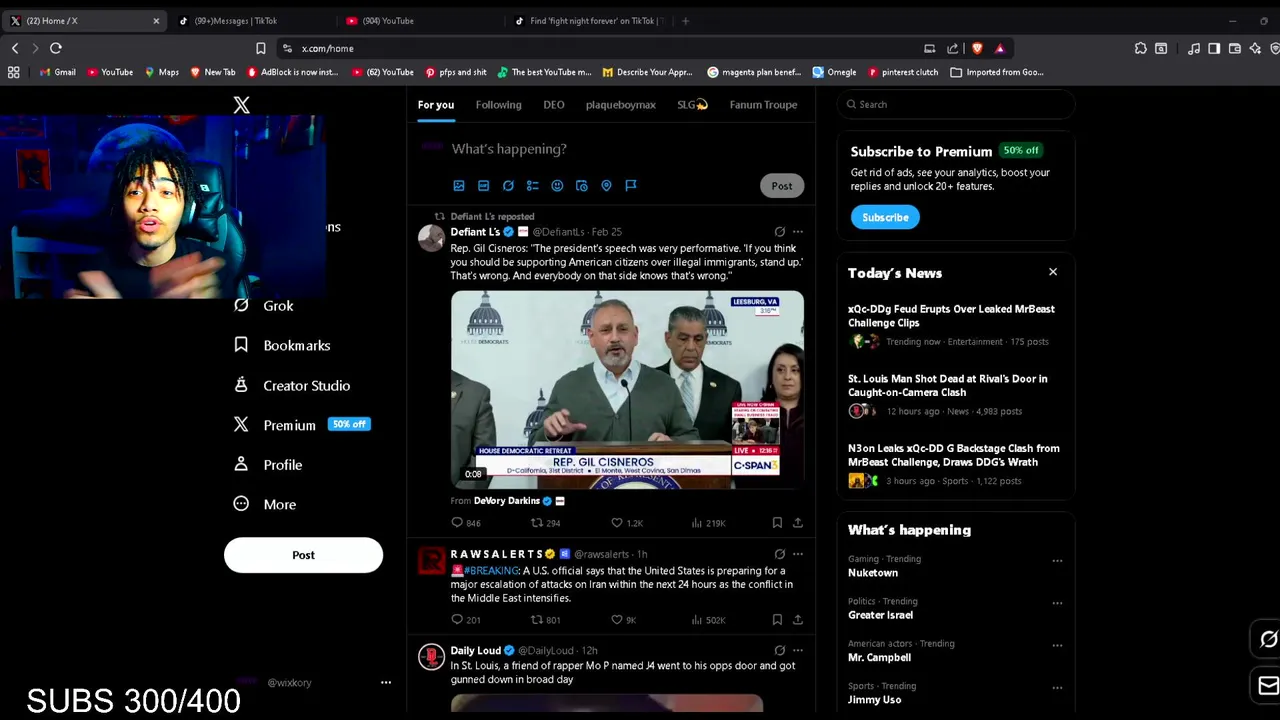Open Grok from the sidebar

coord(265,306)
